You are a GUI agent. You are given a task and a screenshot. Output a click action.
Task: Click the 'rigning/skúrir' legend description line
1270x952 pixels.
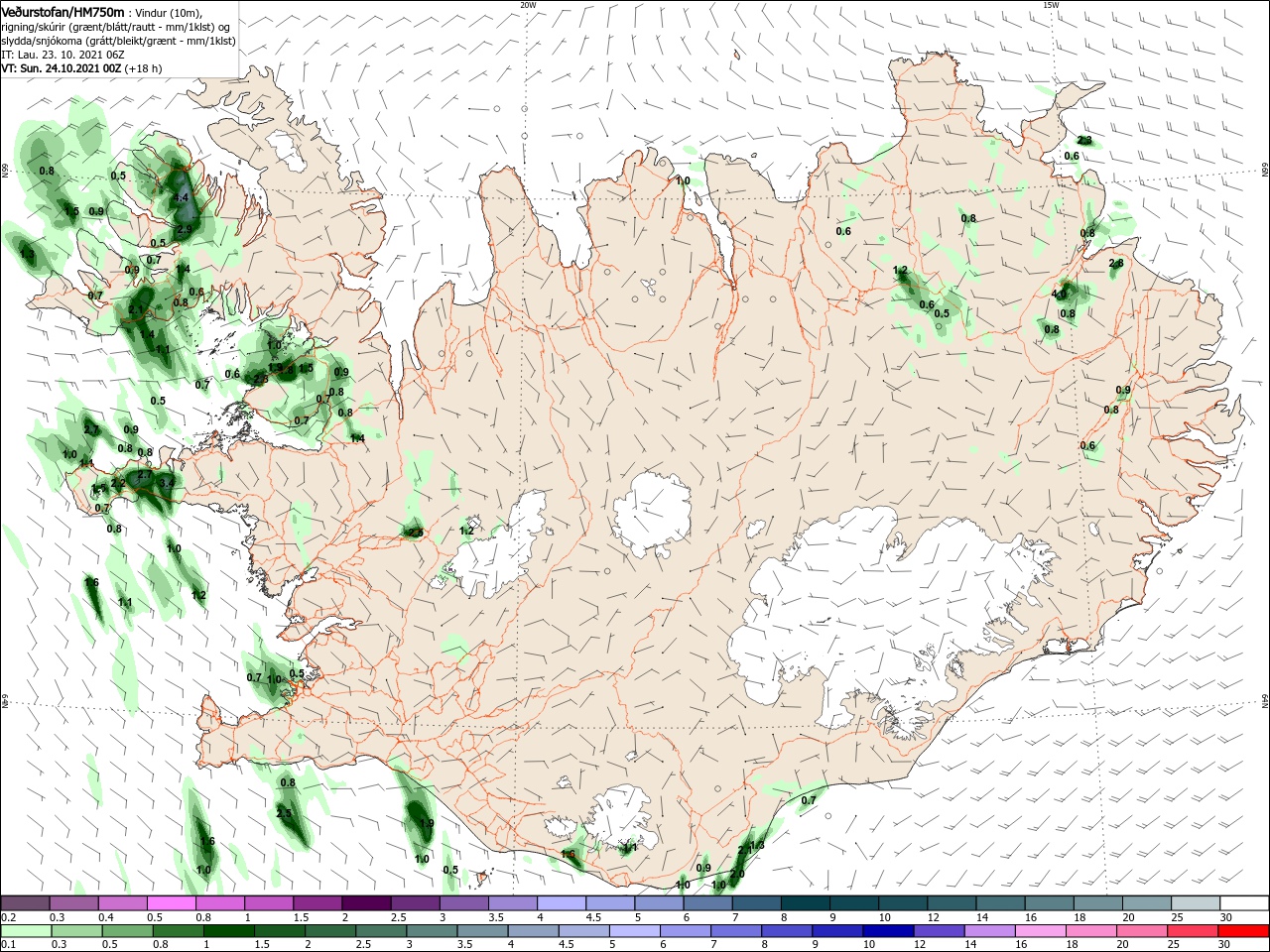pyautogui.click(x=115, y=27)
